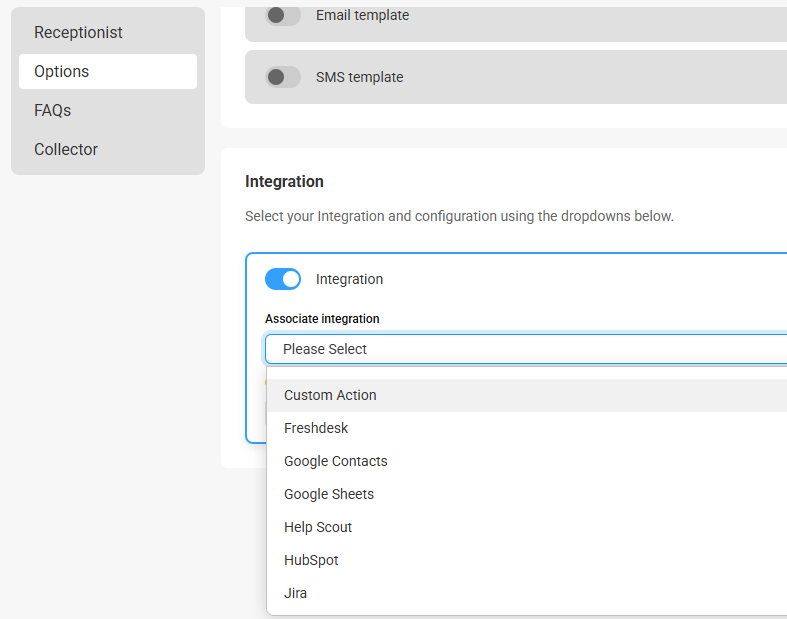Click the Associate integration field label
Viewport: 787px width, 619px height.
pos(322,319)
